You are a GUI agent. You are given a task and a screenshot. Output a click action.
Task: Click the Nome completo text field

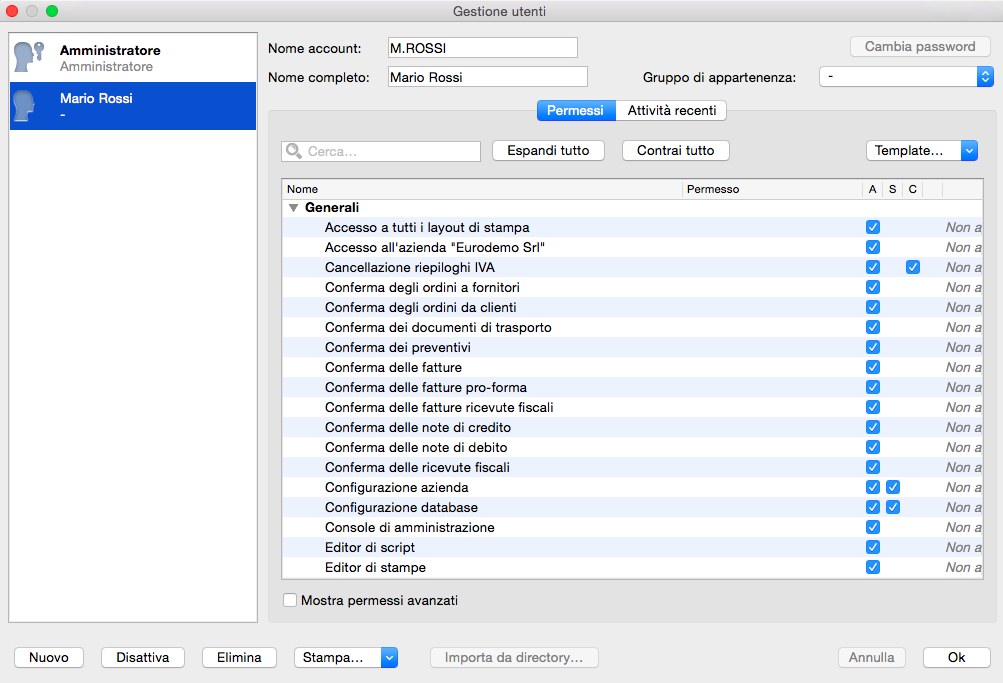487,77
